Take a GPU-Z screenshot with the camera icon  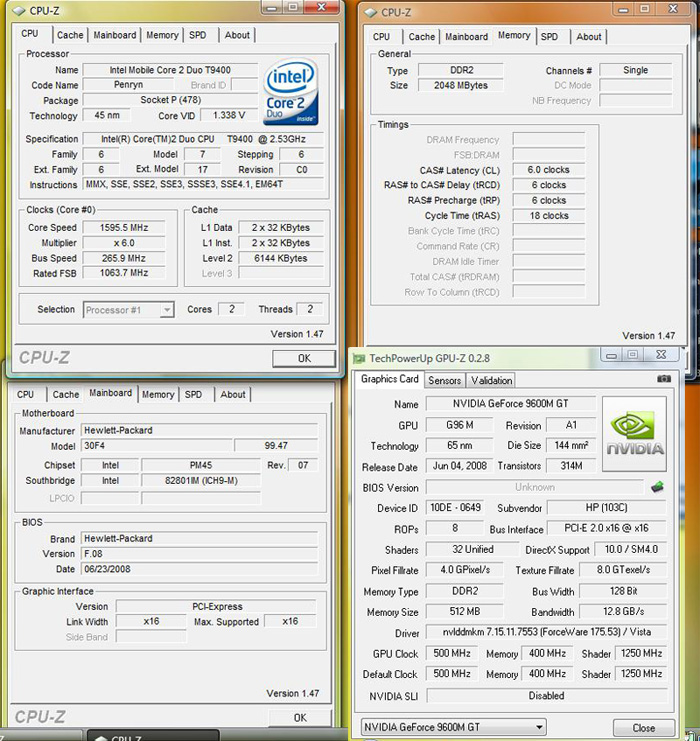pyautogui.click(x=664, y=379)
